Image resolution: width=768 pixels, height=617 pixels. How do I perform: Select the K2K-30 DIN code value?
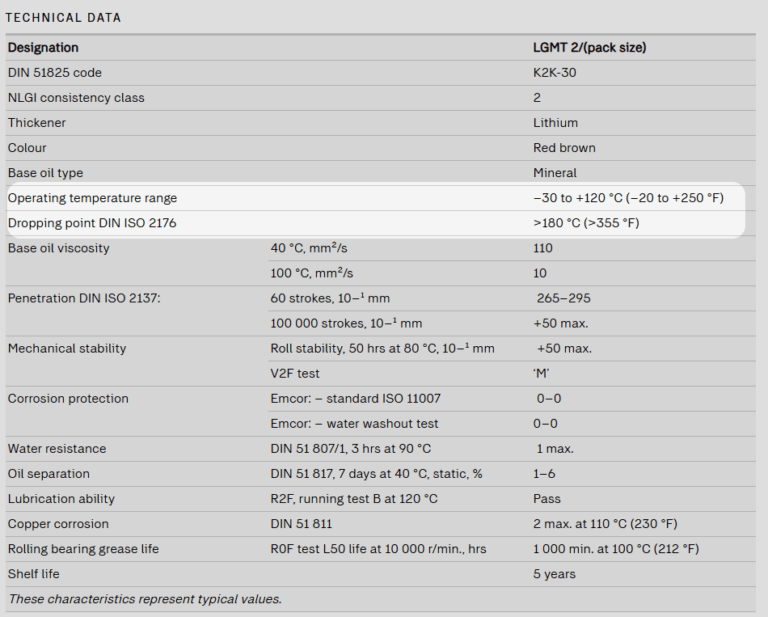click(x=554, y=73)
